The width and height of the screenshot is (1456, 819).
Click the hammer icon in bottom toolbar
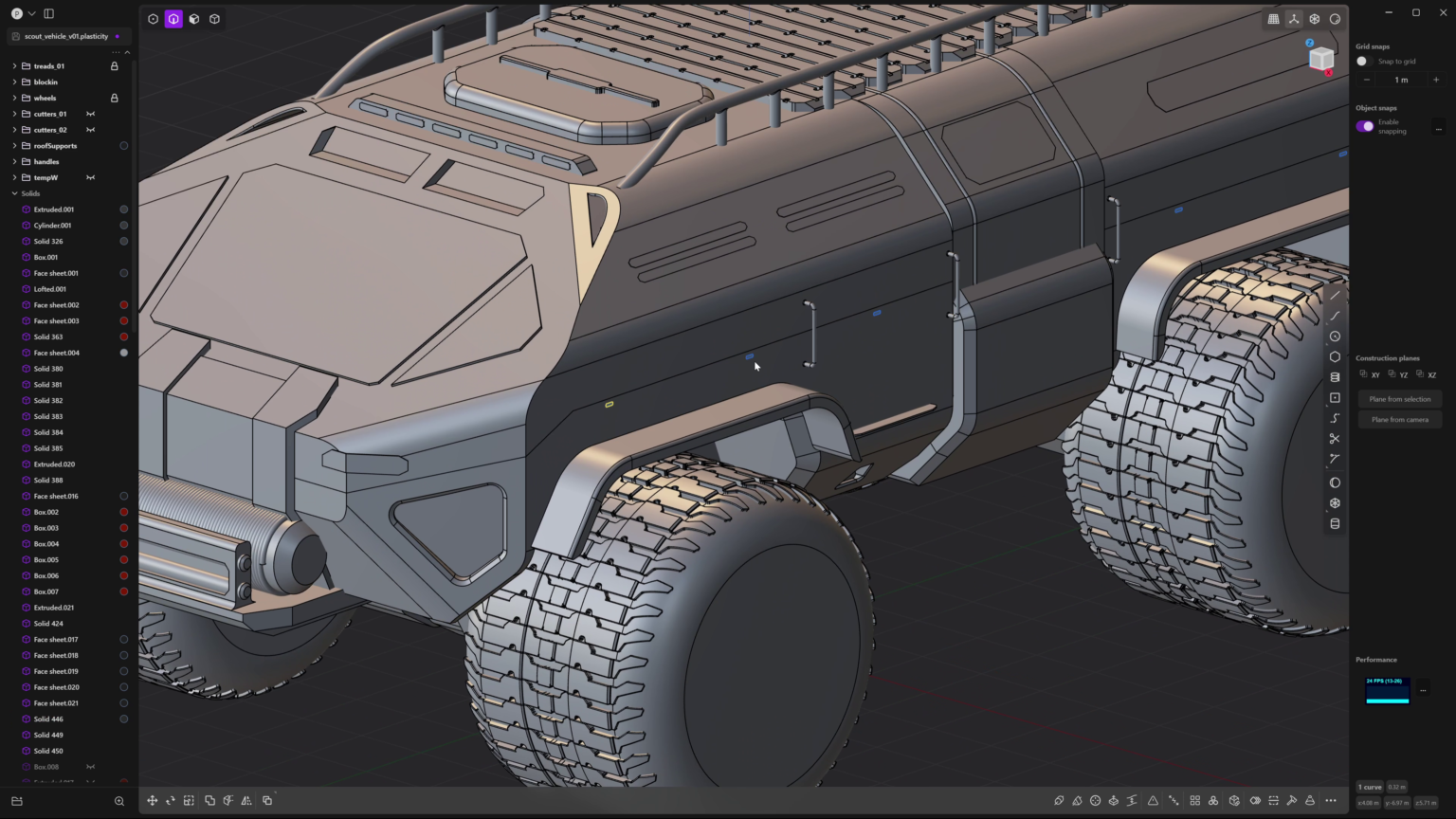tap(1292, 801)
